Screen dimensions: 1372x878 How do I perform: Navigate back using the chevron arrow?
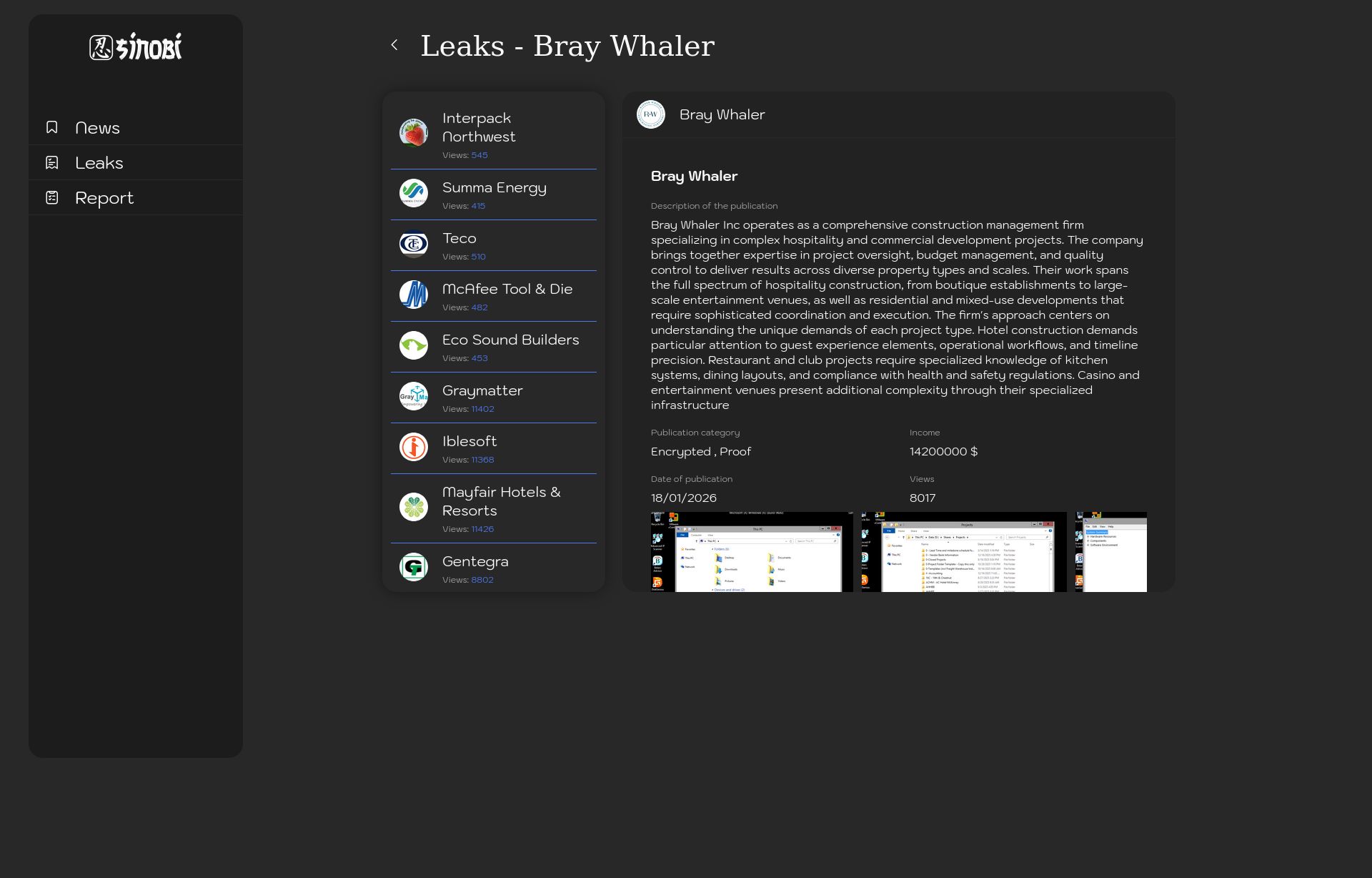(395, 45)
